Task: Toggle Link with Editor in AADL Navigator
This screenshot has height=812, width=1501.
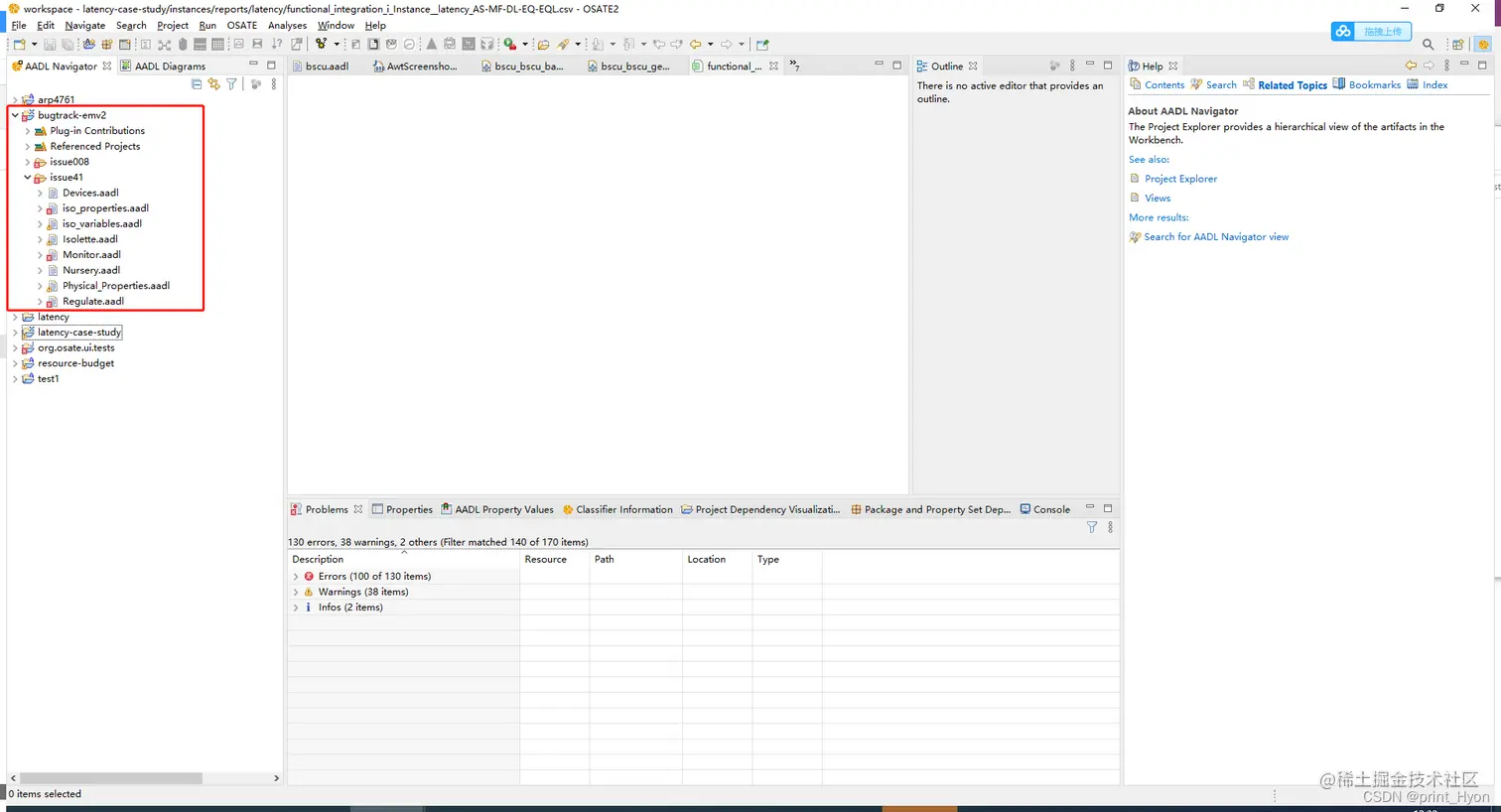Action: coord(213,84)
